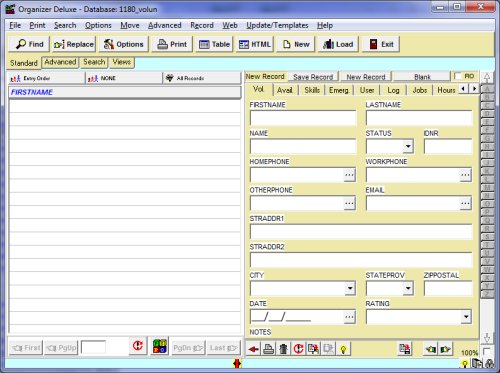Click the Blank button
Screen dimensions: 500x373
click(422, 77)
